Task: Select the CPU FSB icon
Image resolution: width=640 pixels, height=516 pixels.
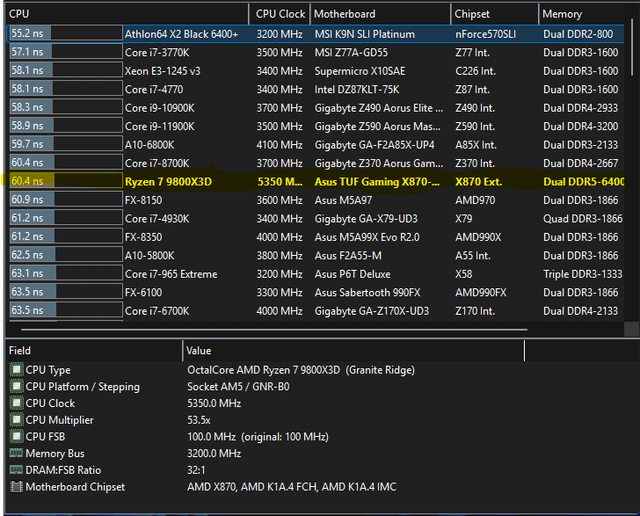Action: pos(16,437)
